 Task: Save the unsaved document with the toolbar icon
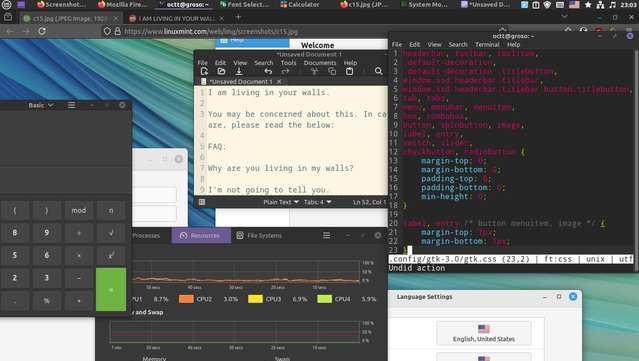pos(239,71)
